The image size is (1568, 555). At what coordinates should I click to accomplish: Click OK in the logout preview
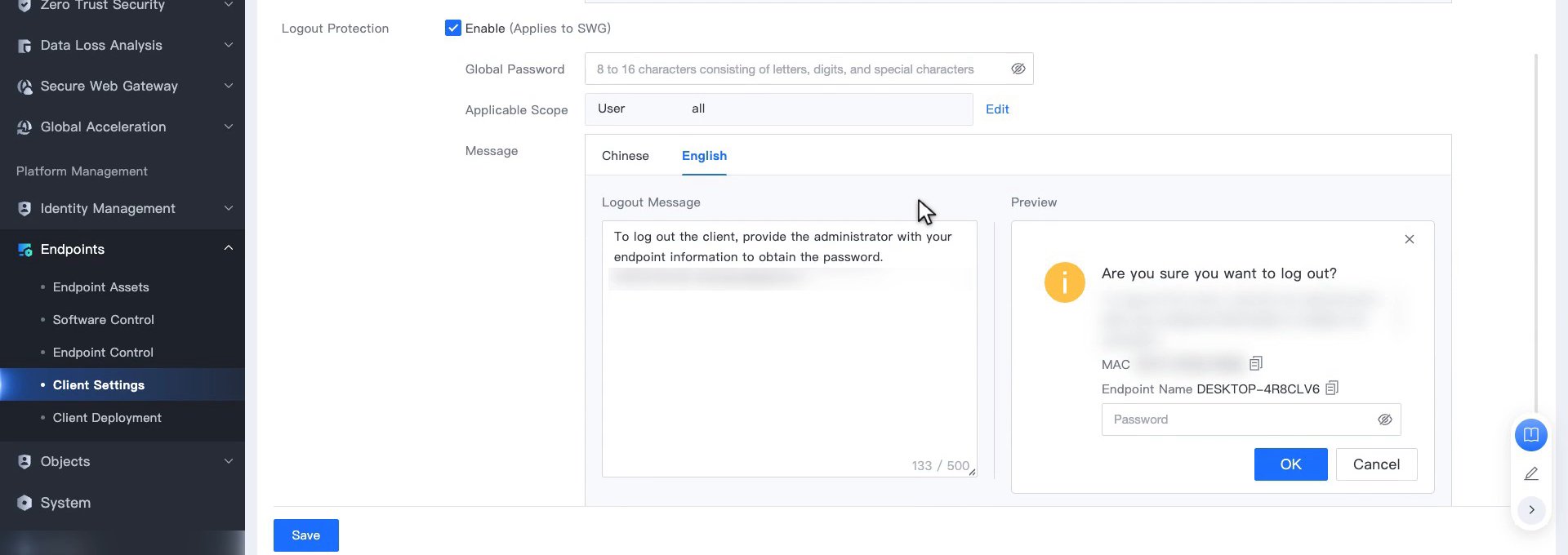tap(1291, 464)
